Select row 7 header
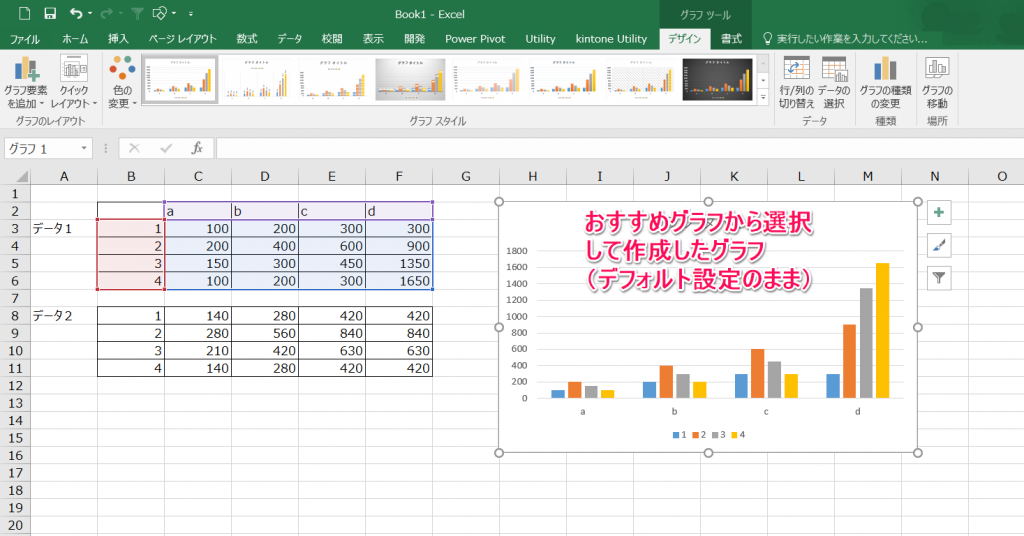 coord(15,298)
